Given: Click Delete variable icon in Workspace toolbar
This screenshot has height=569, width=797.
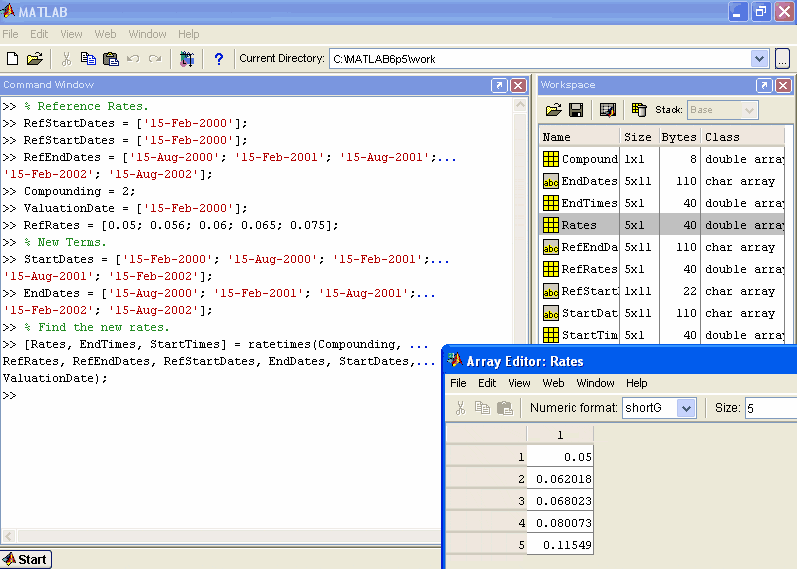Looking at the screenshot, I should tap(639, 110).
